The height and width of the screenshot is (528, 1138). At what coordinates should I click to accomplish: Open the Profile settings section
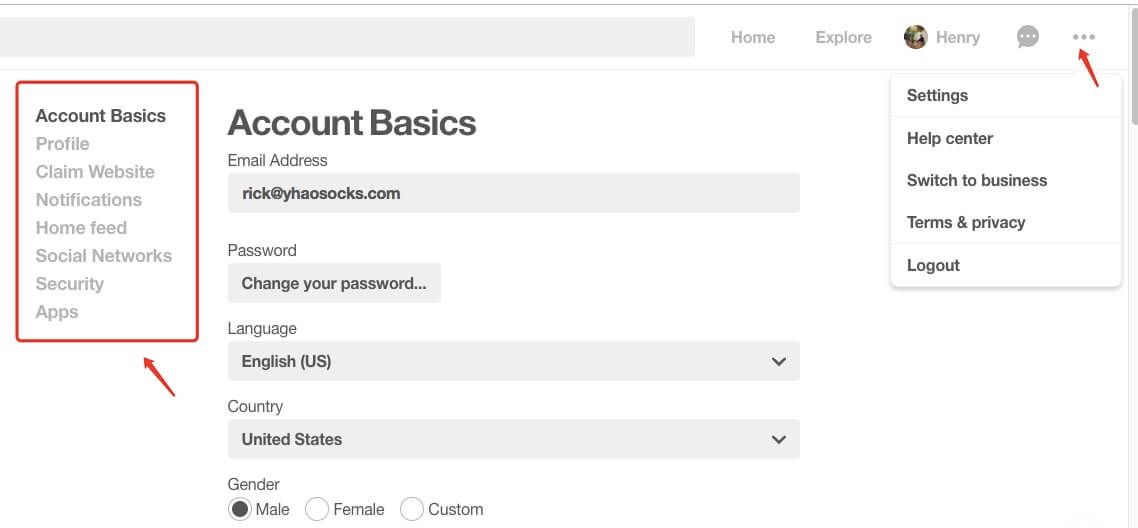pos(62,144)
